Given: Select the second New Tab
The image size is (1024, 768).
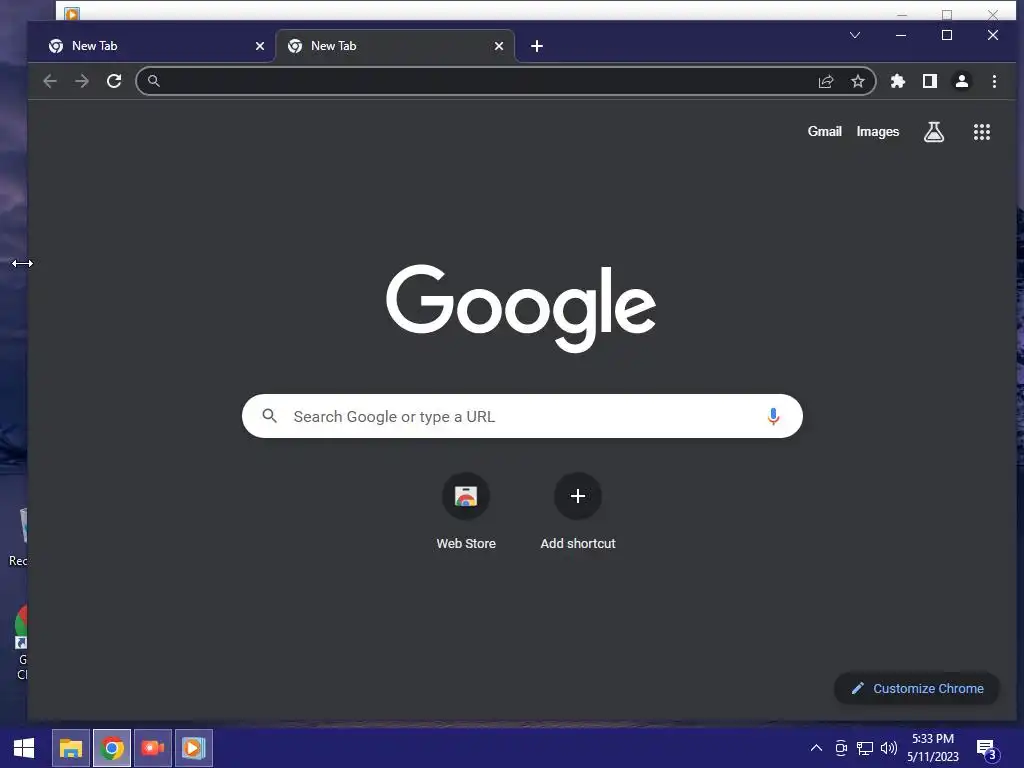Looking at the screenshot, I should (394, 46).
